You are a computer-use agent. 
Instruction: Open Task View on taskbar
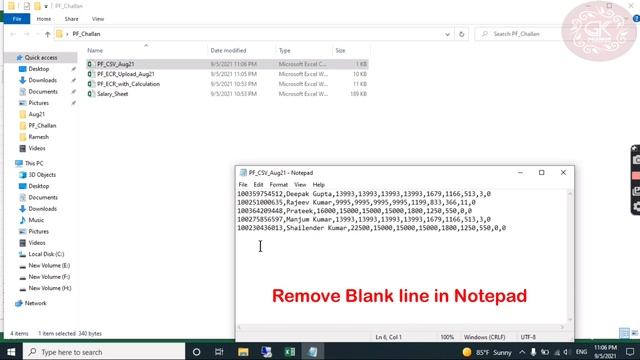[219, 352]
